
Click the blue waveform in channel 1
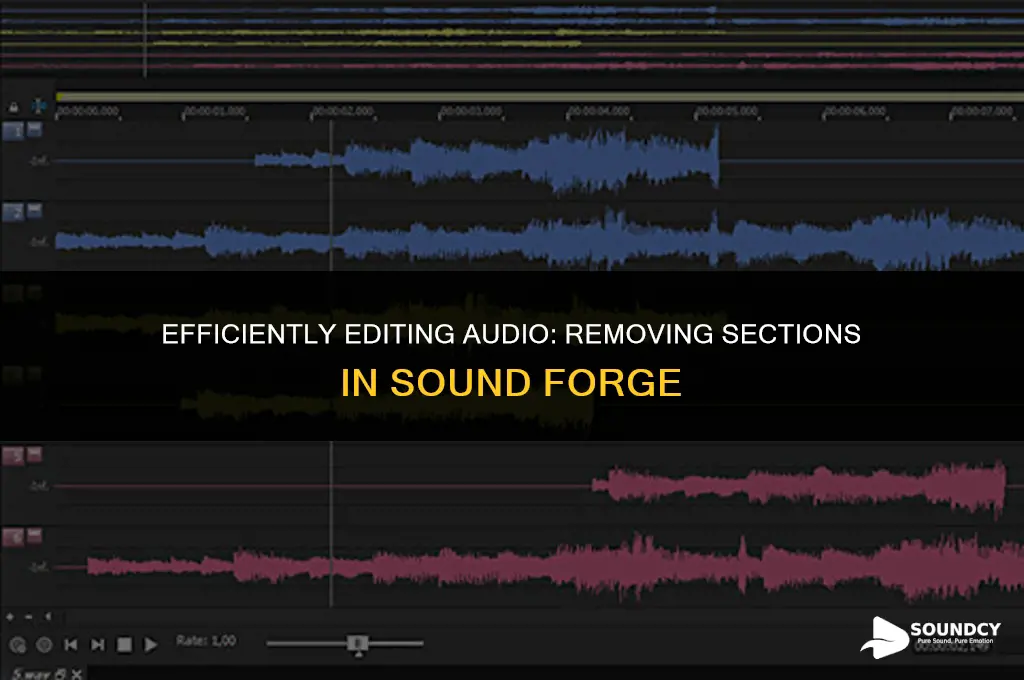click(487, 160)
